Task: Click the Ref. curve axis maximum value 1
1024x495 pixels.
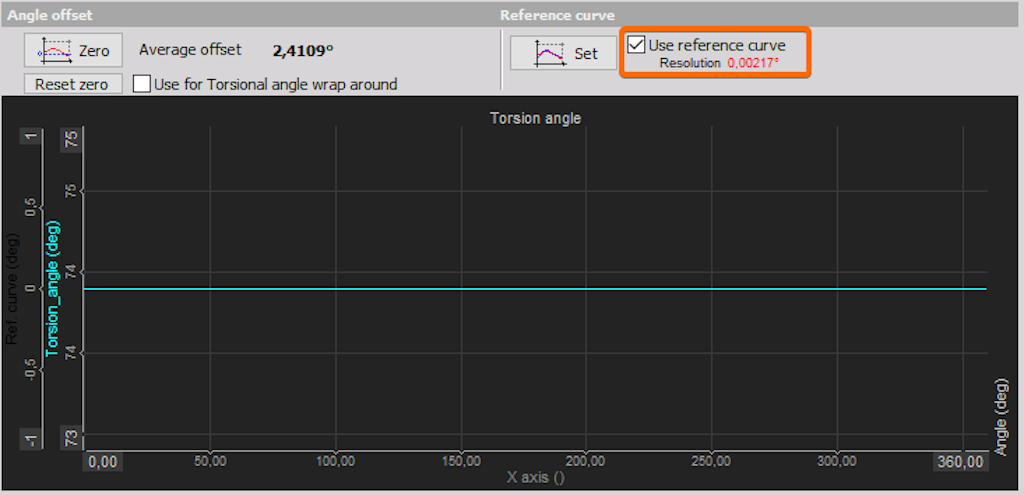Action: point(31,136)
